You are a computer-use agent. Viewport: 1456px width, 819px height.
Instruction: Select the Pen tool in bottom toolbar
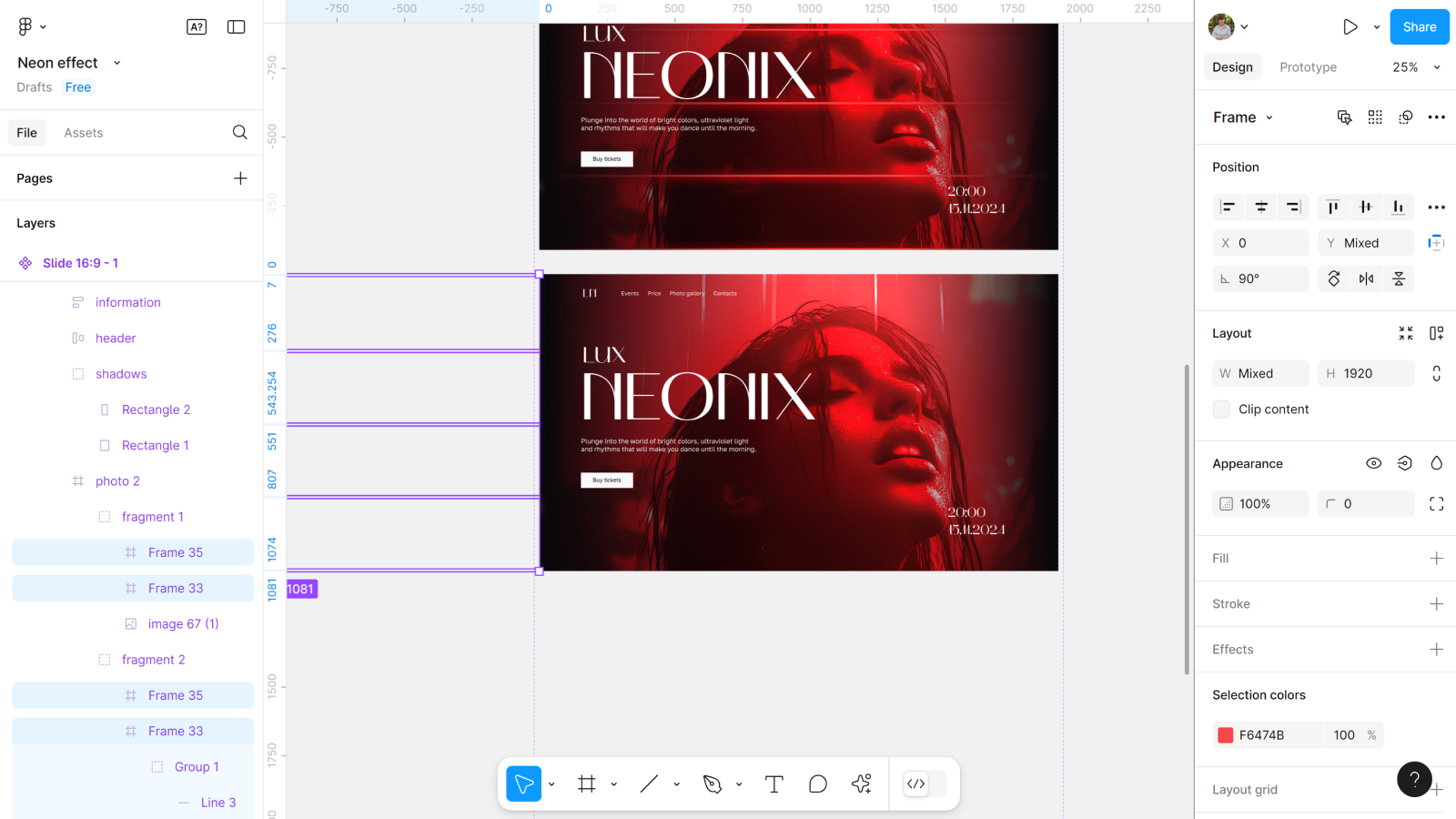[x=713, y=784]
